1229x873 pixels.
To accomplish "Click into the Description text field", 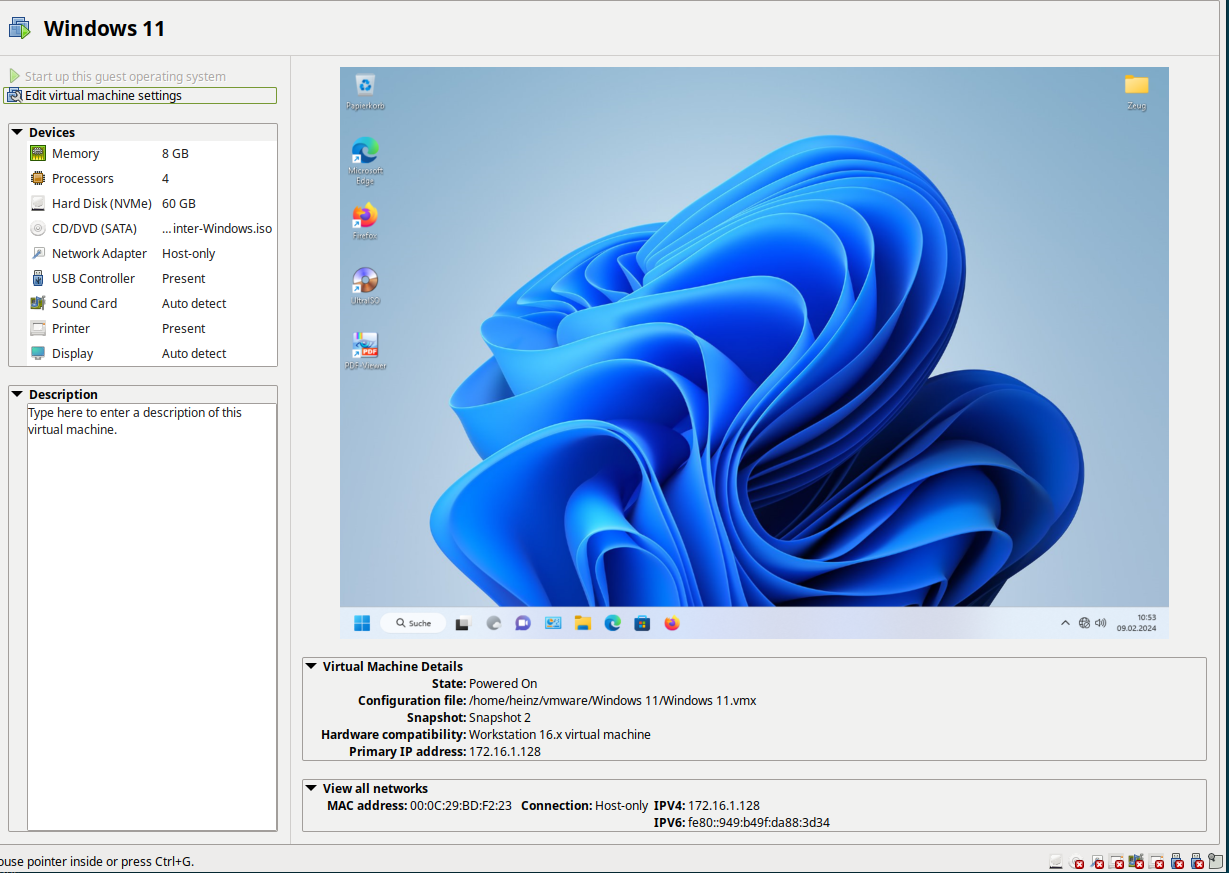I will [152, 617].
